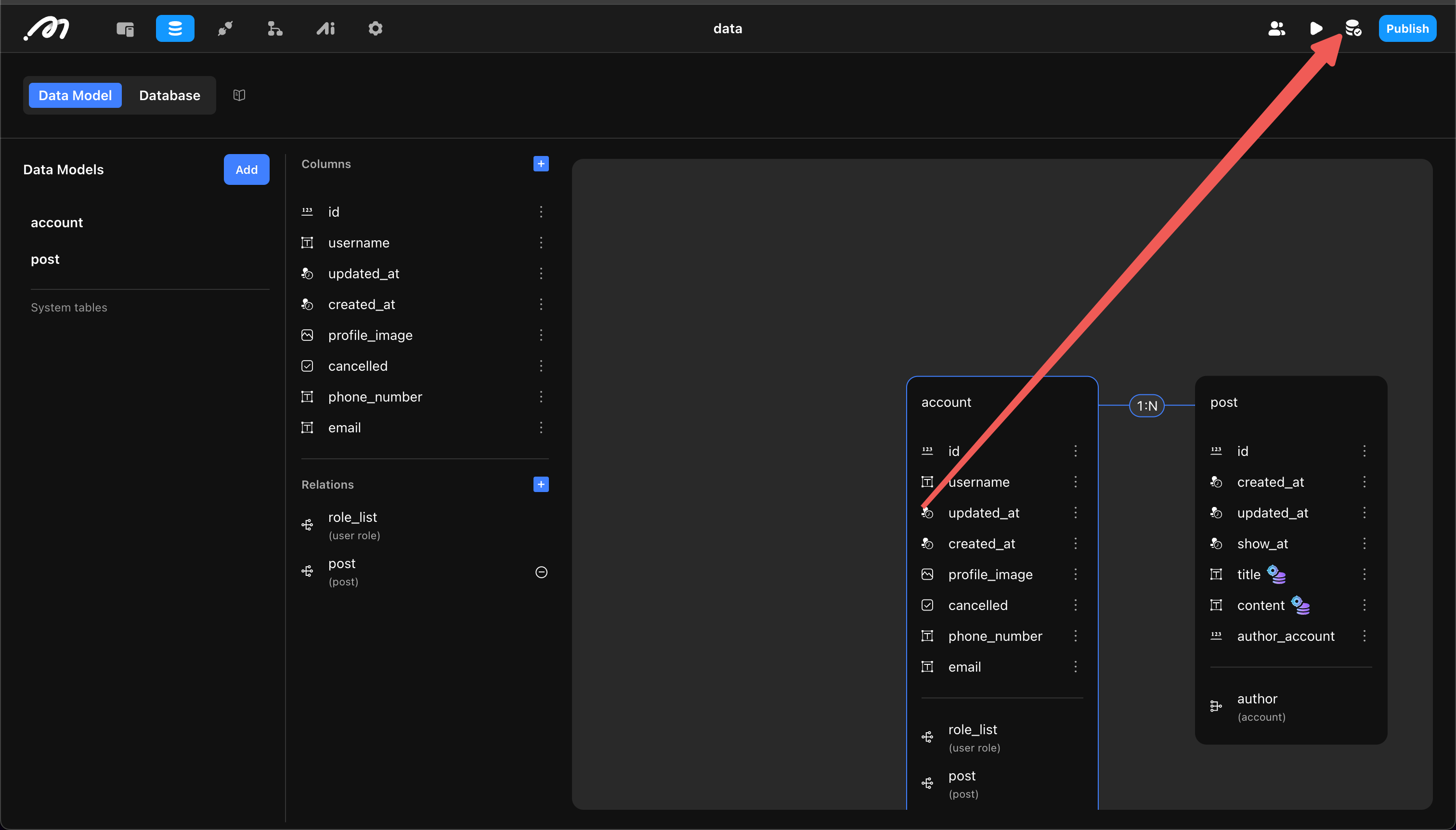Open the AI tab icon

click(325, 28)
